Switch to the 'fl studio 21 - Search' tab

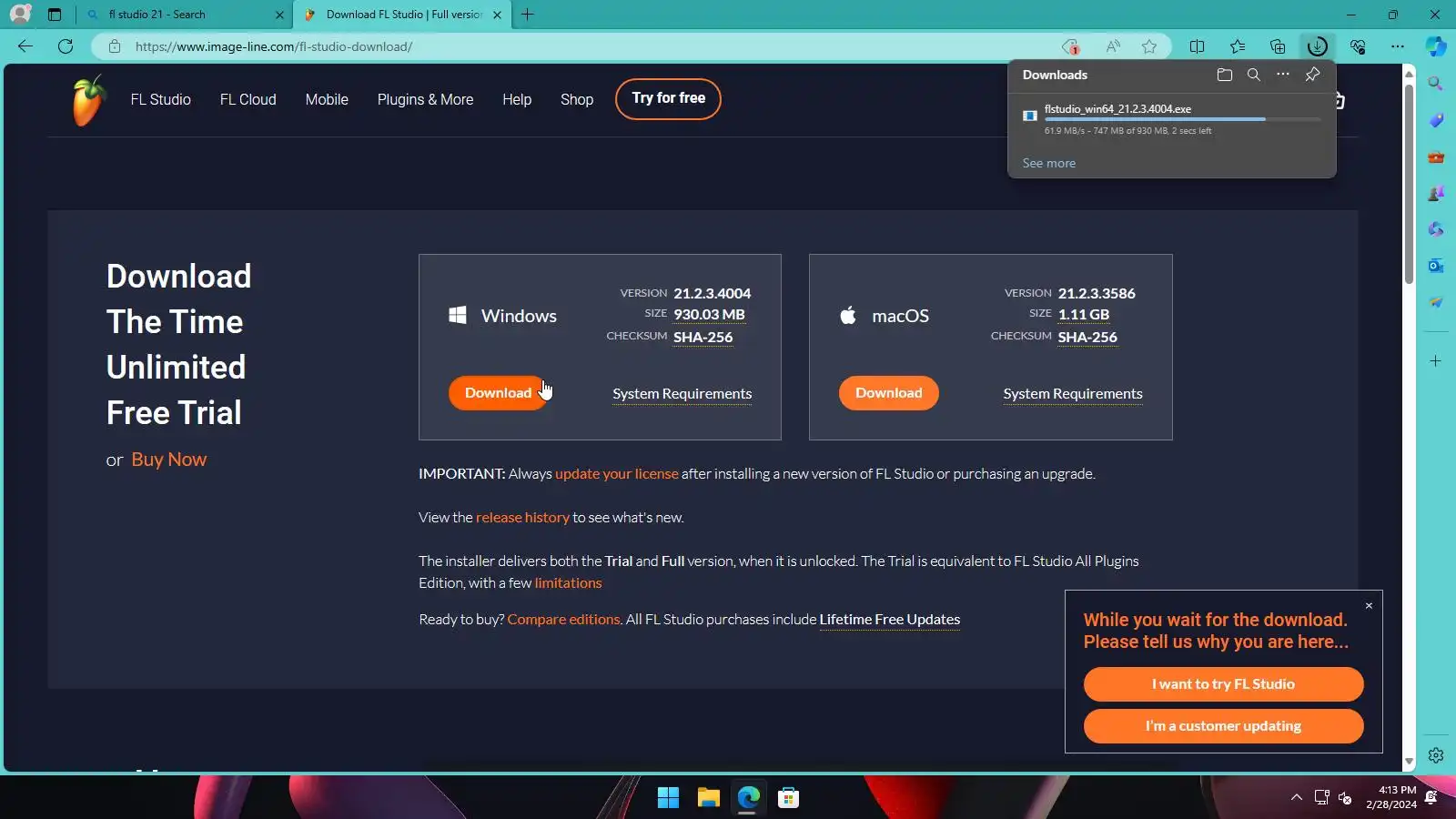tap(186, 15)
